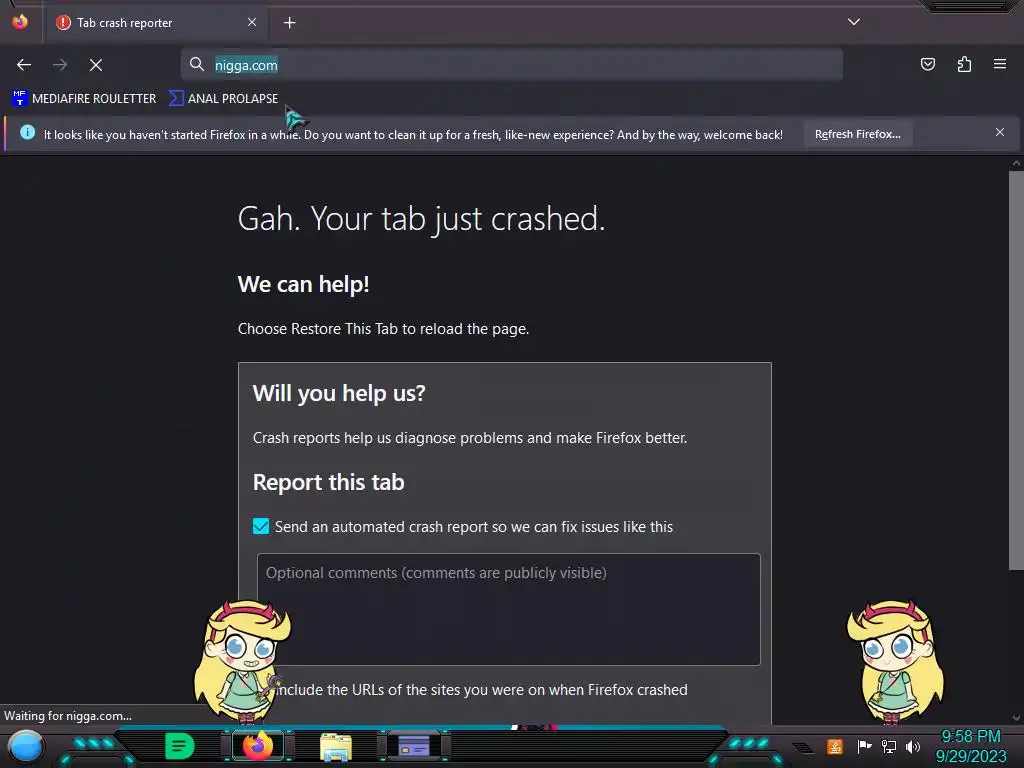Open the Start orb on taskbar

[26, 747]
